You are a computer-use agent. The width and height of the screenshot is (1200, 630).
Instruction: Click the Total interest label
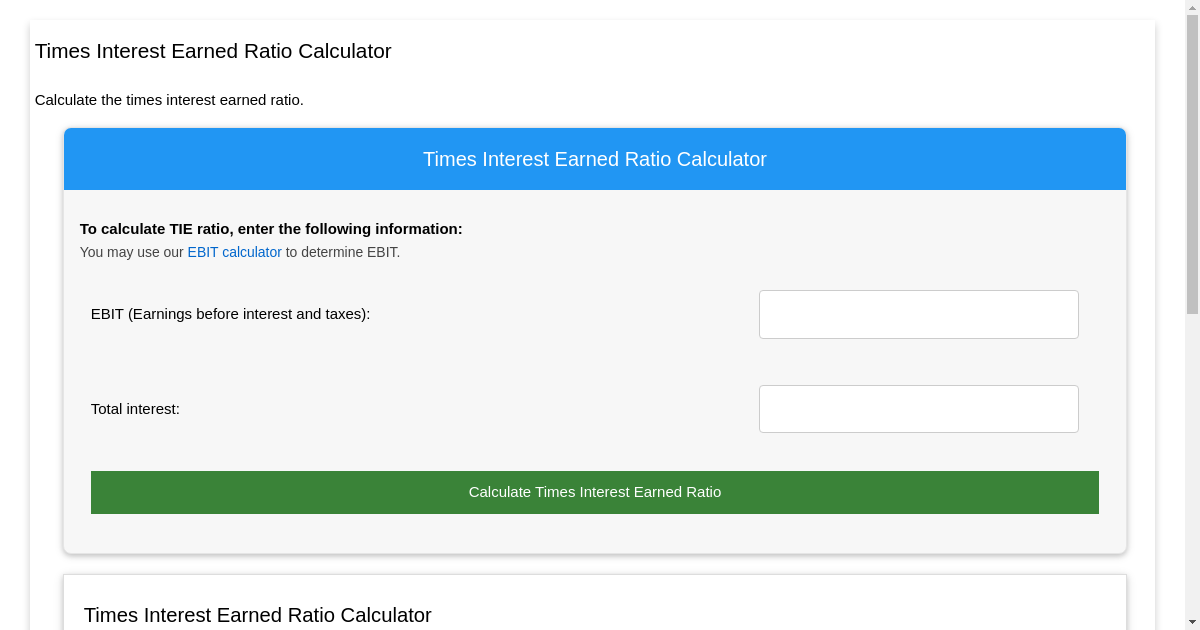pos(135,409)
